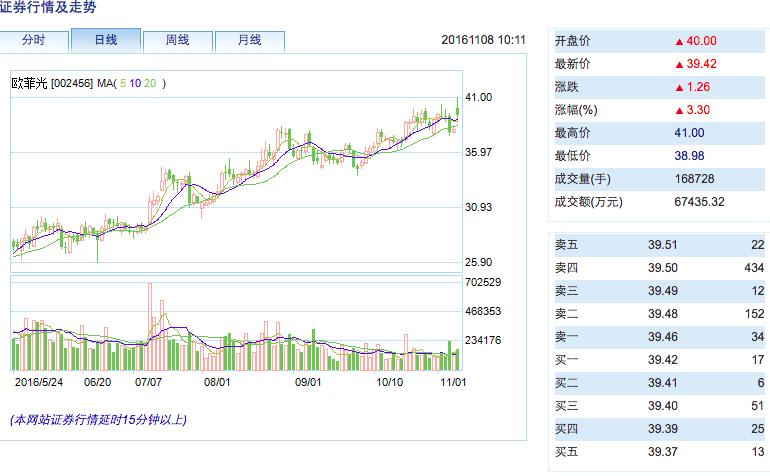Select the 日线 daily chart tab

(105, 40)
